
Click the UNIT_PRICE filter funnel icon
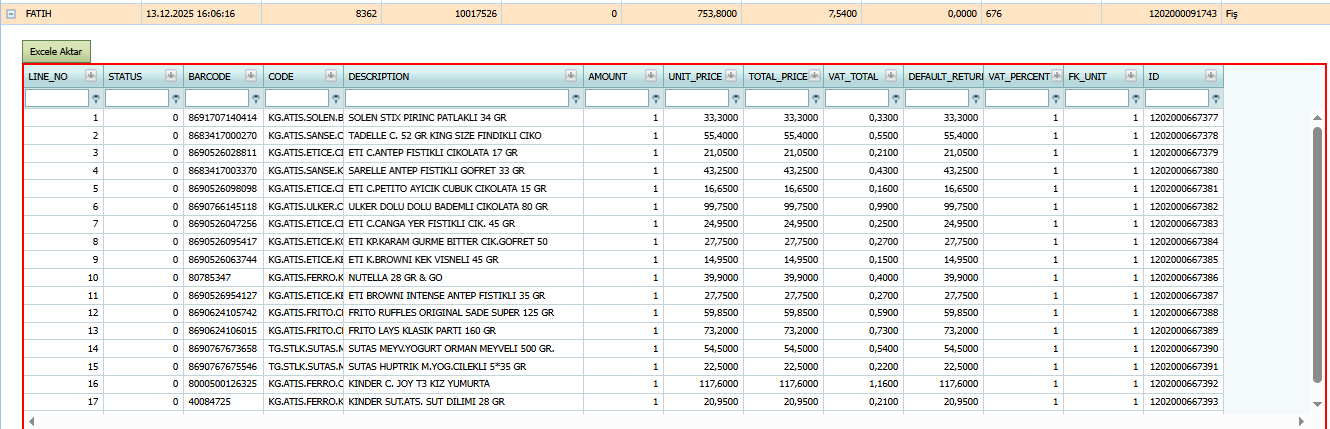(736, 99)
